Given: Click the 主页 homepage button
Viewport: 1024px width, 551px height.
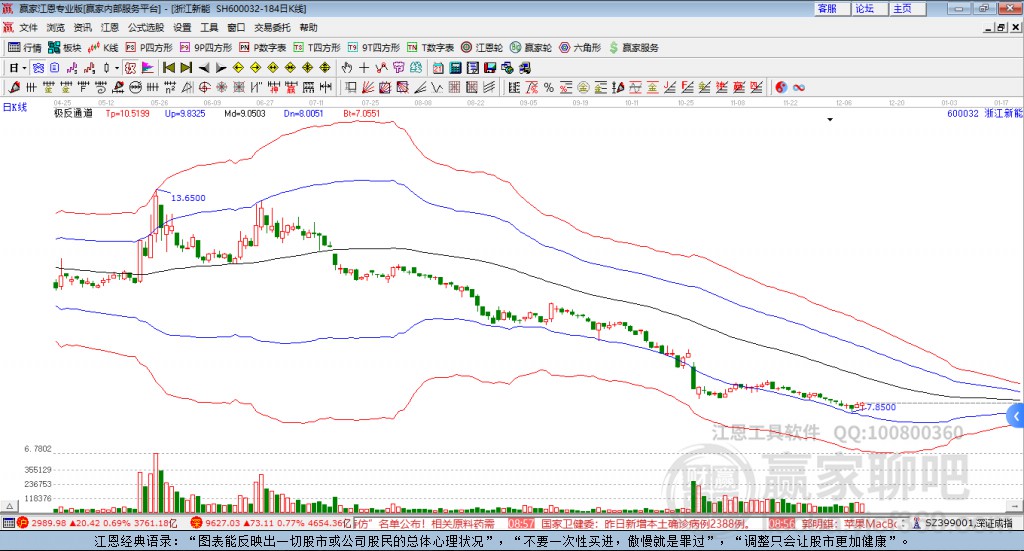Looking at the screenshot, I should pos(908,8).
